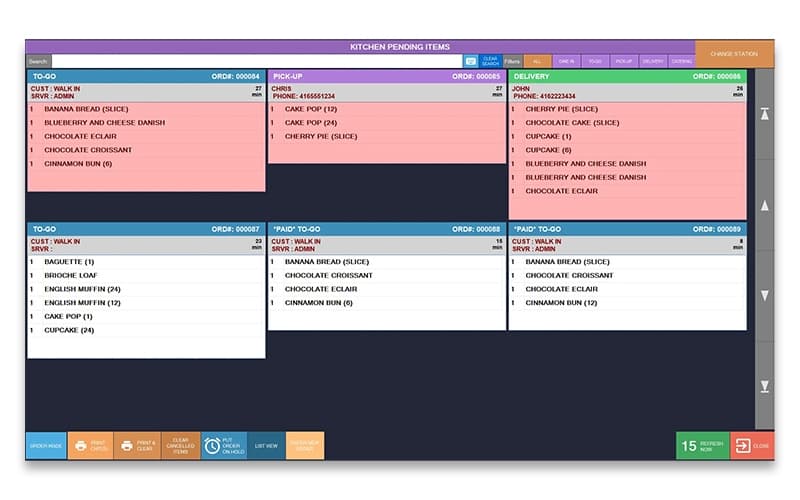Filter orders by To-Go
800x500 pixels.
595,61
